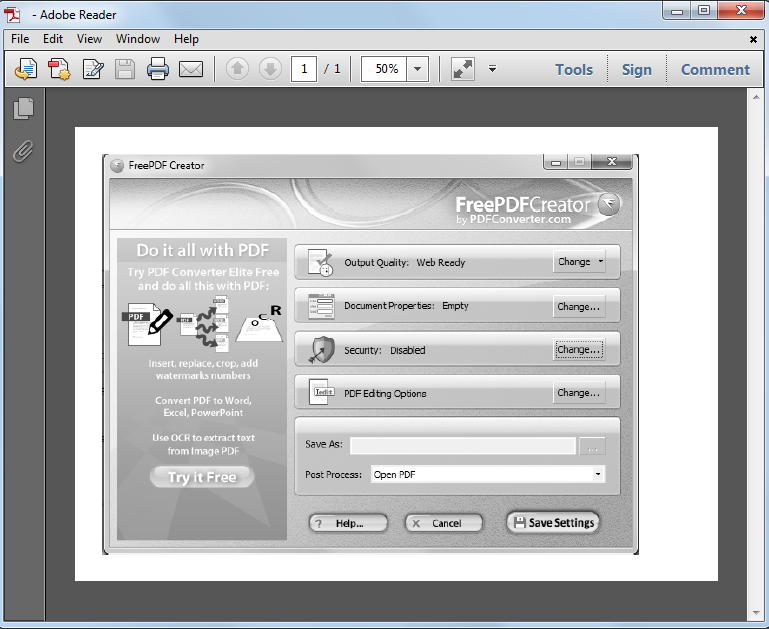This screenshot has height=629, width=769.
Task: Click the convert file to PDF toolbar icon
Action: 26,69
